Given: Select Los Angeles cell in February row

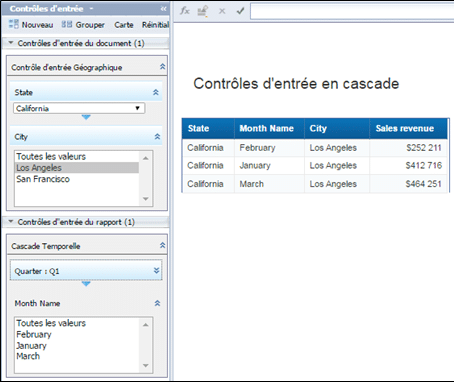Looking at the screenshot, I should (x=337, y=148).
